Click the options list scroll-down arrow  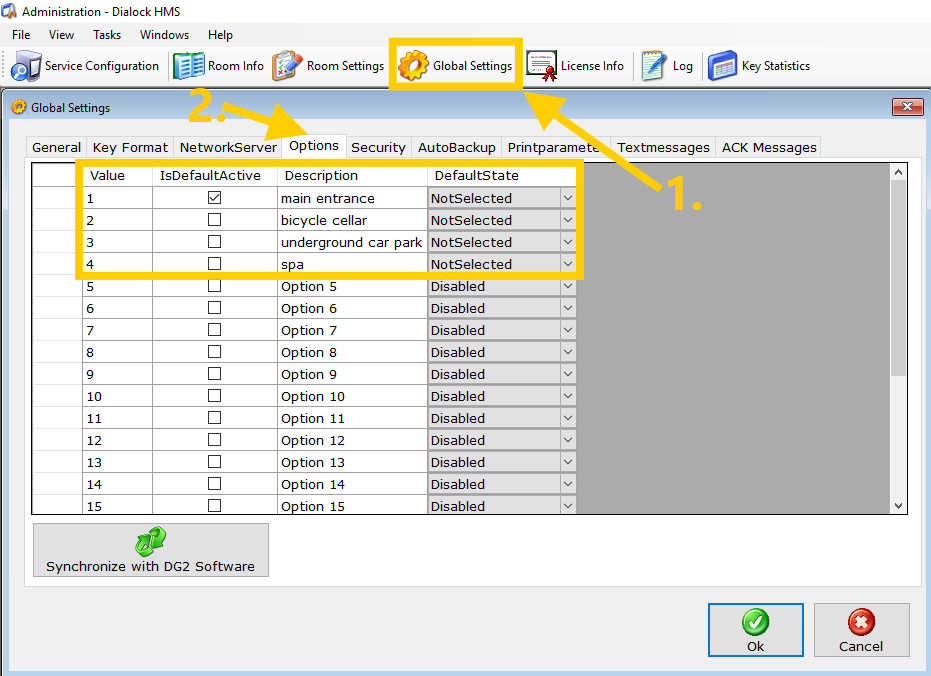897,506
